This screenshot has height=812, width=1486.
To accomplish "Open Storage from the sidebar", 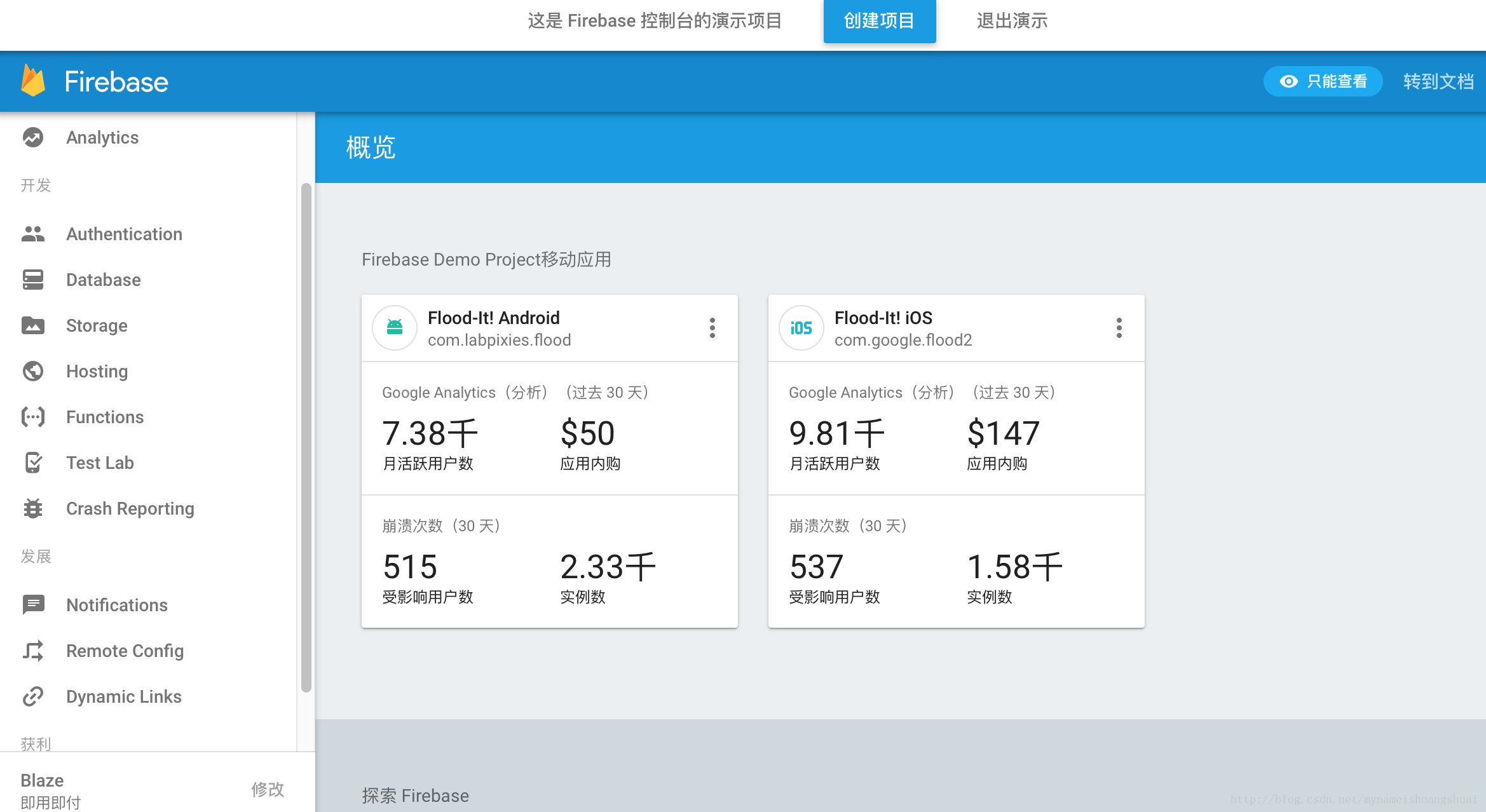I will (96, 325).
